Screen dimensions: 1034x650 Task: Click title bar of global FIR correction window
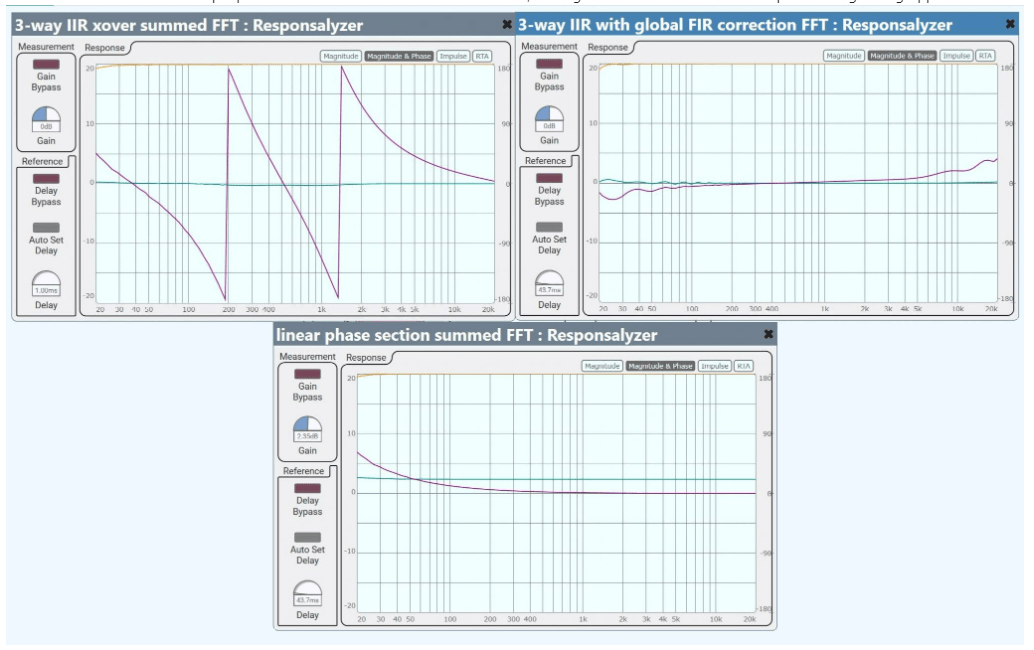(766, 24)
